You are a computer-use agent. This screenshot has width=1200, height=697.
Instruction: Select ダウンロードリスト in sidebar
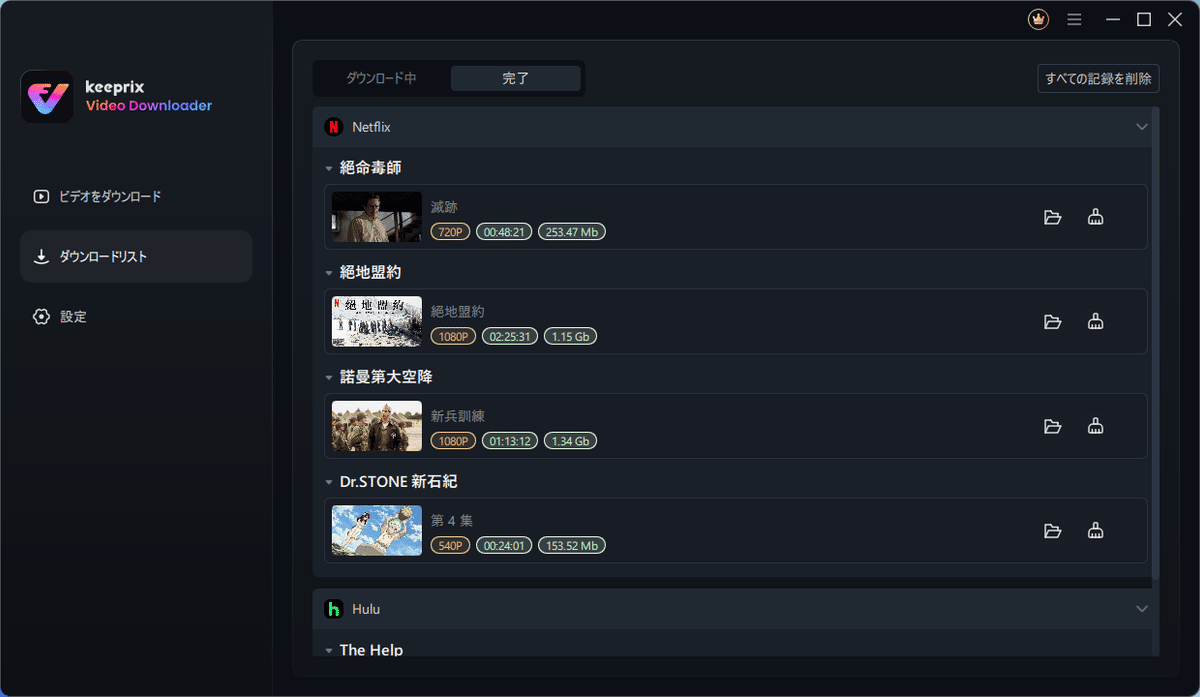click(136, 257)
